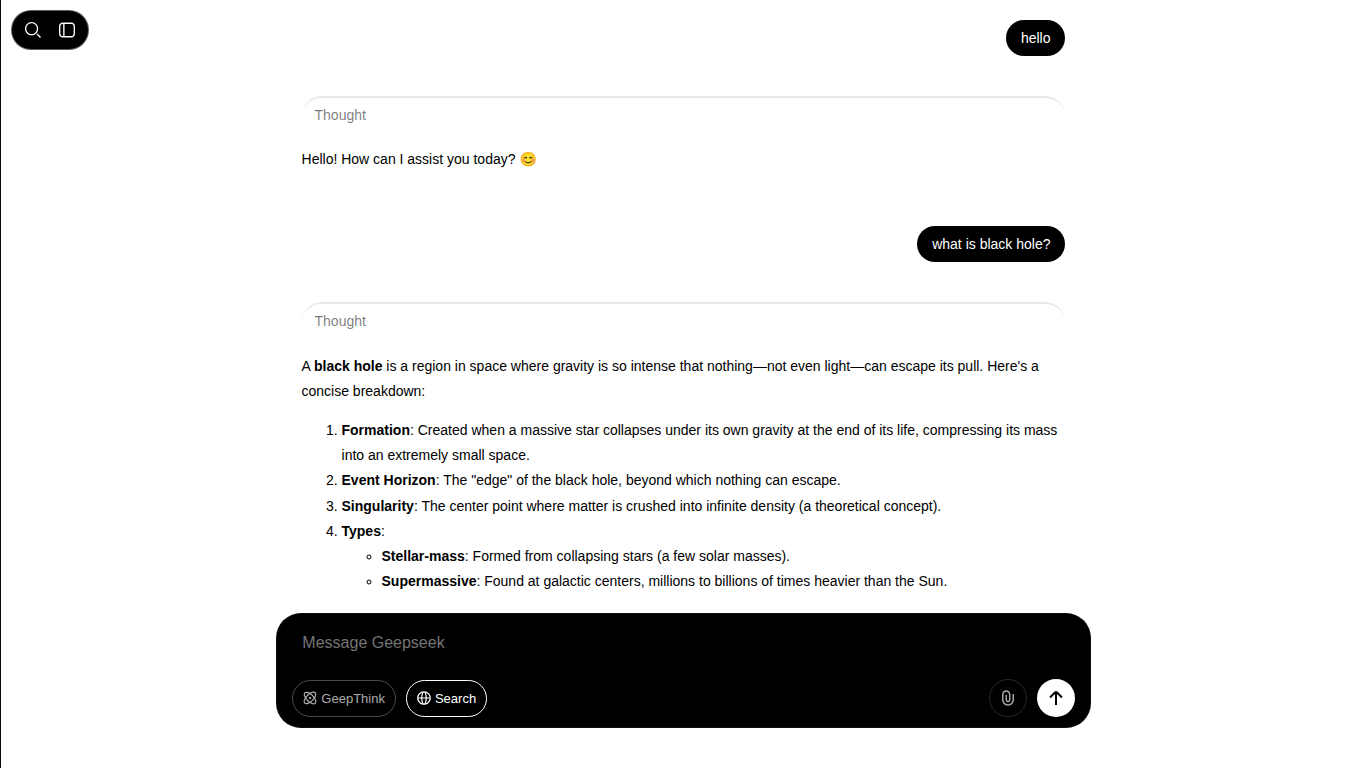This screenshot has width=1366, height=768.
Task: Enable the GeepThink mode toggle
Action: (344, 699)
